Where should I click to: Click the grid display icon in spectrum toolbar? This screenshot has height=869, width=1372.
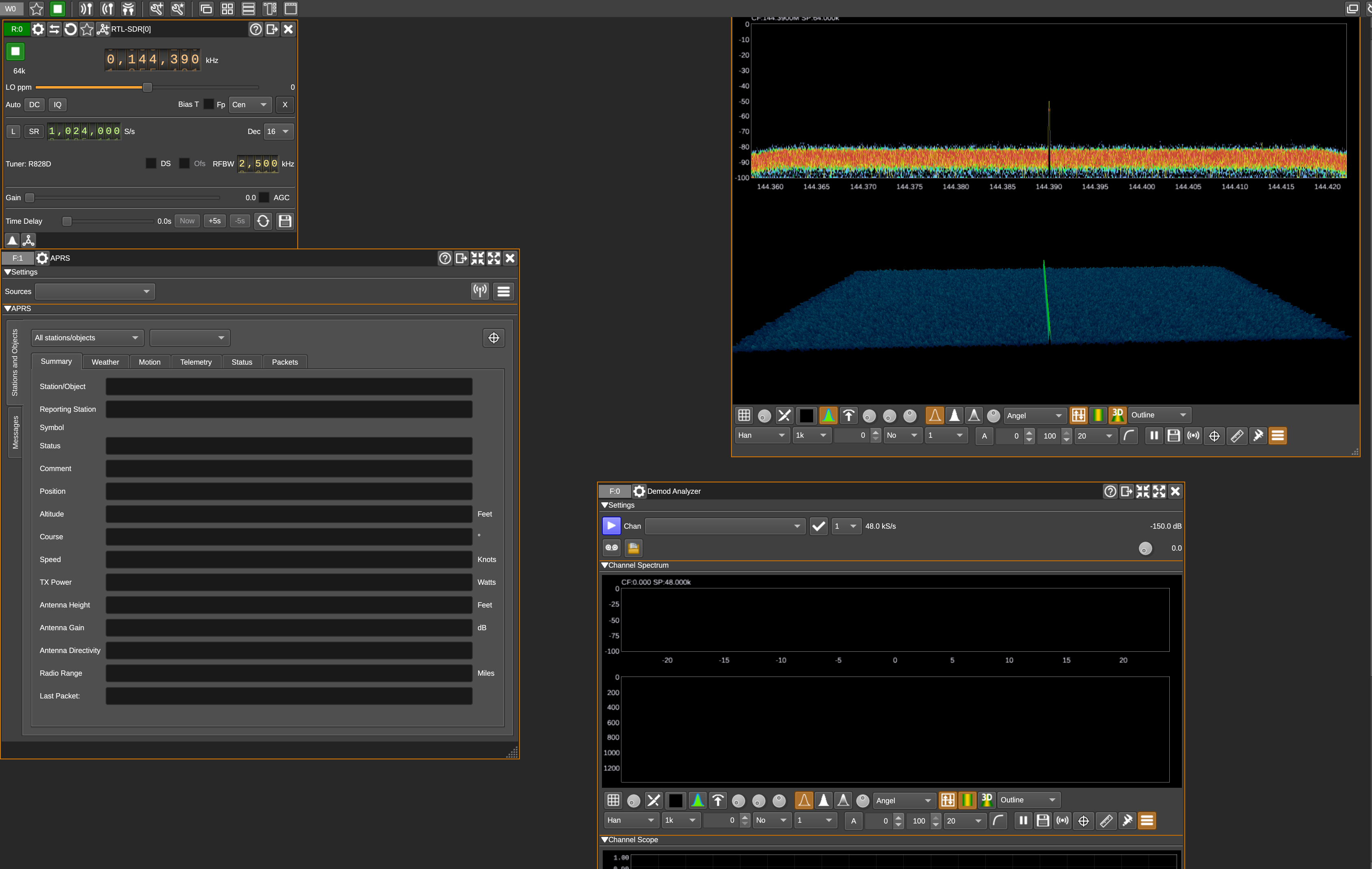coord(744,415)
